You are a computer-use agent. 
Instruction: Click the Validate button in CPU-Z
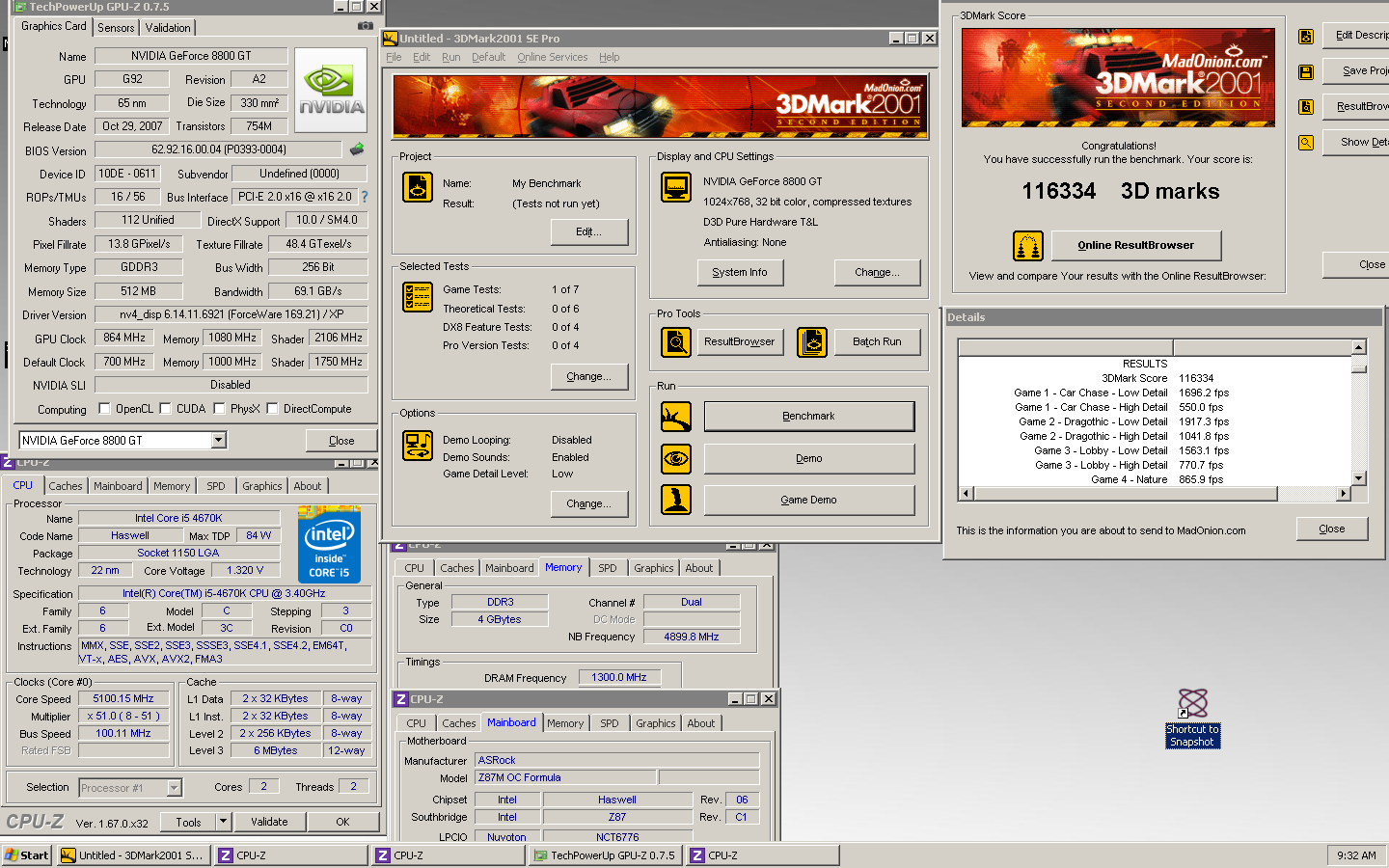[x=269, y=822]
